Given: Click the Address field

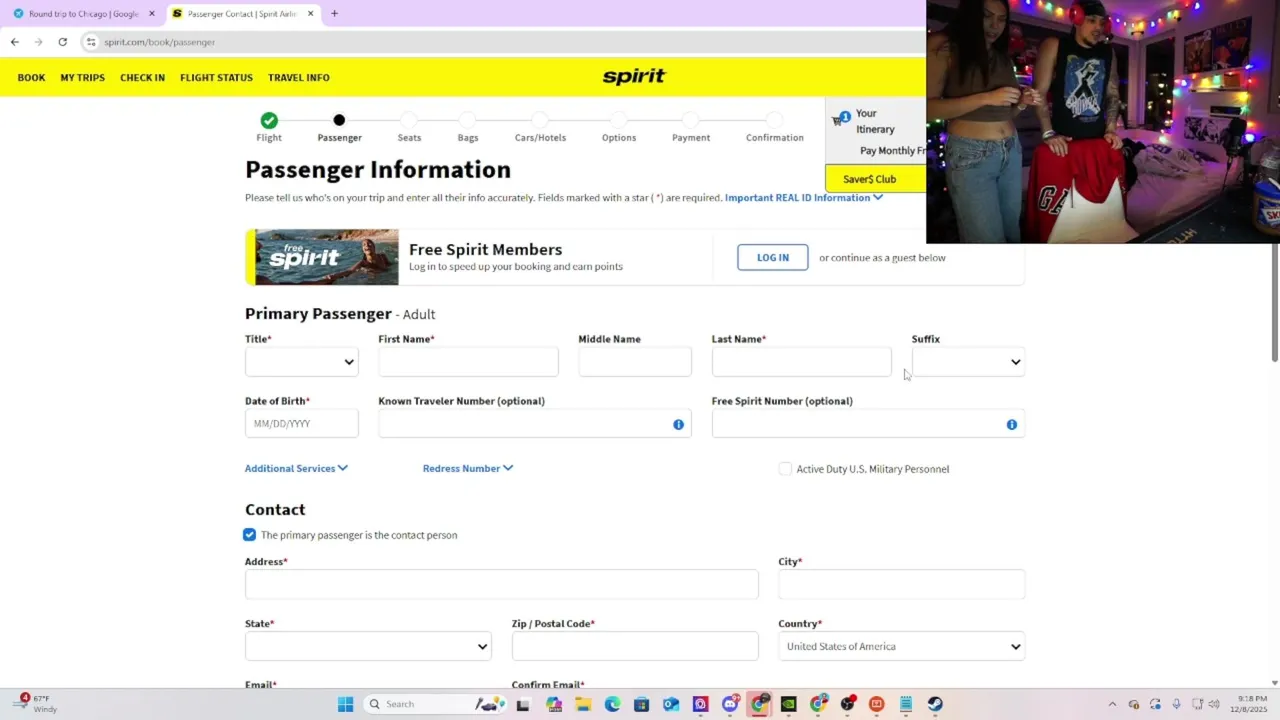Looking at the screenshot, I should (x=501, y=585).
